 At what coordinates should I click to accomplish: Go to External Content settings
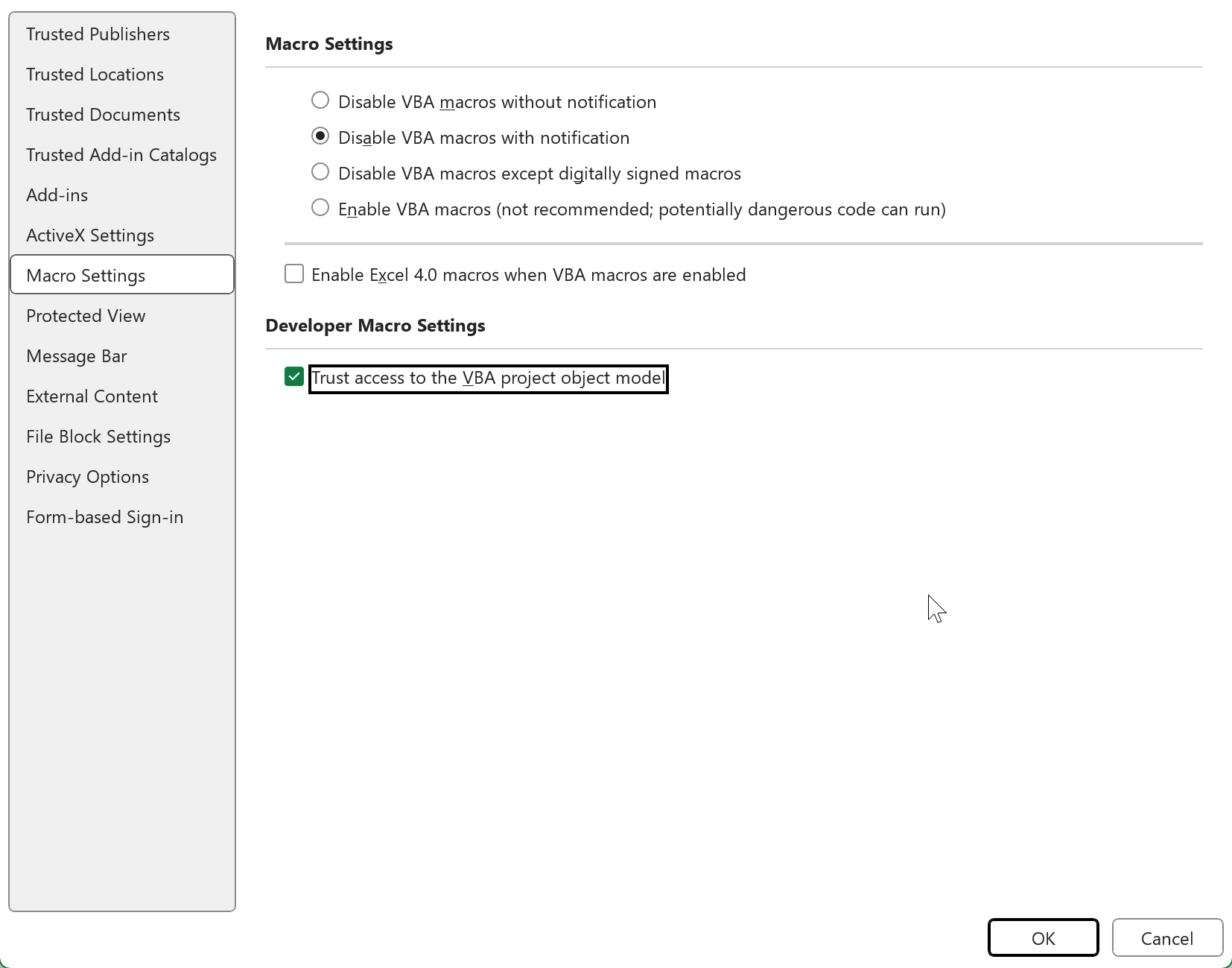click(92, 396)
